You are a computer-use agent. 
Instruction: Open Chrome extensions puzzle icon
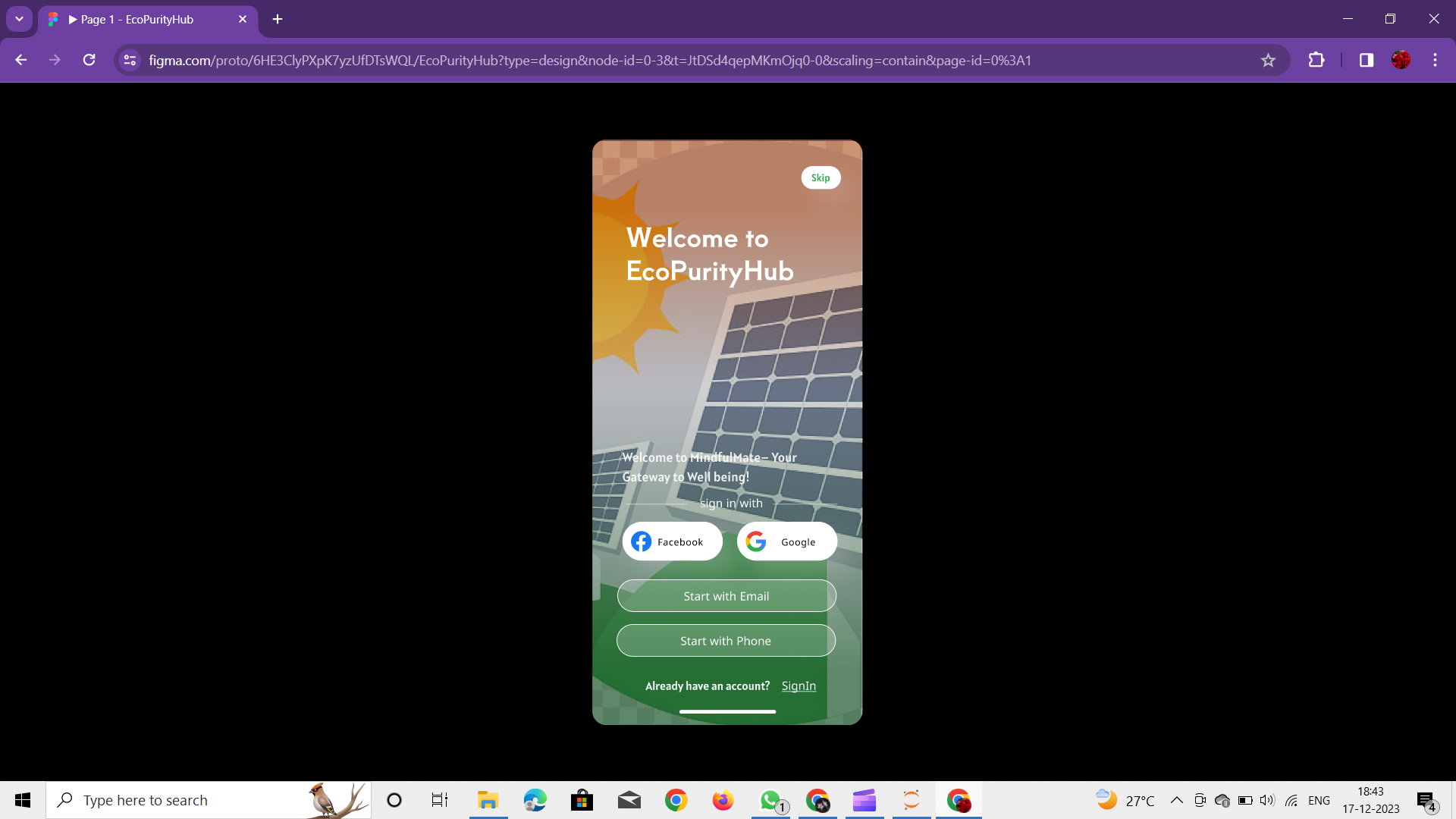[x=1316, y=61]
